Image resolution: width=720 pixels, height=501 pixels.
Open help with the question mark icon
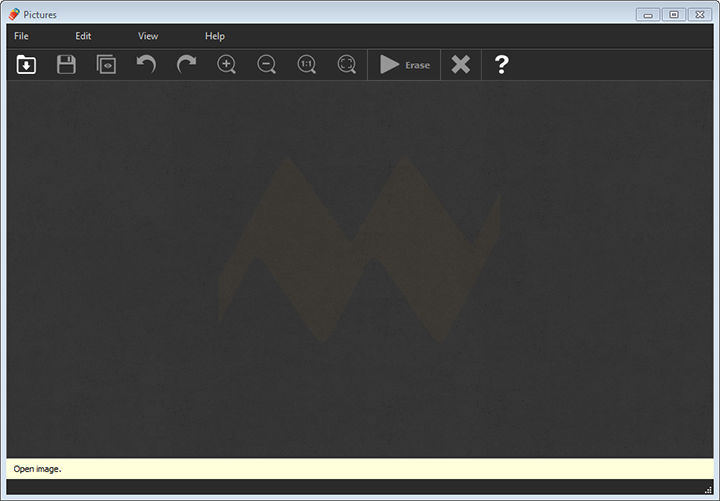(x=501, y=64)
